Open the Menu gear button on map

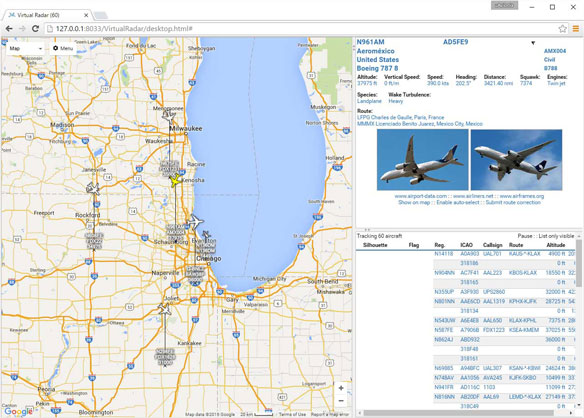[63, 48]
